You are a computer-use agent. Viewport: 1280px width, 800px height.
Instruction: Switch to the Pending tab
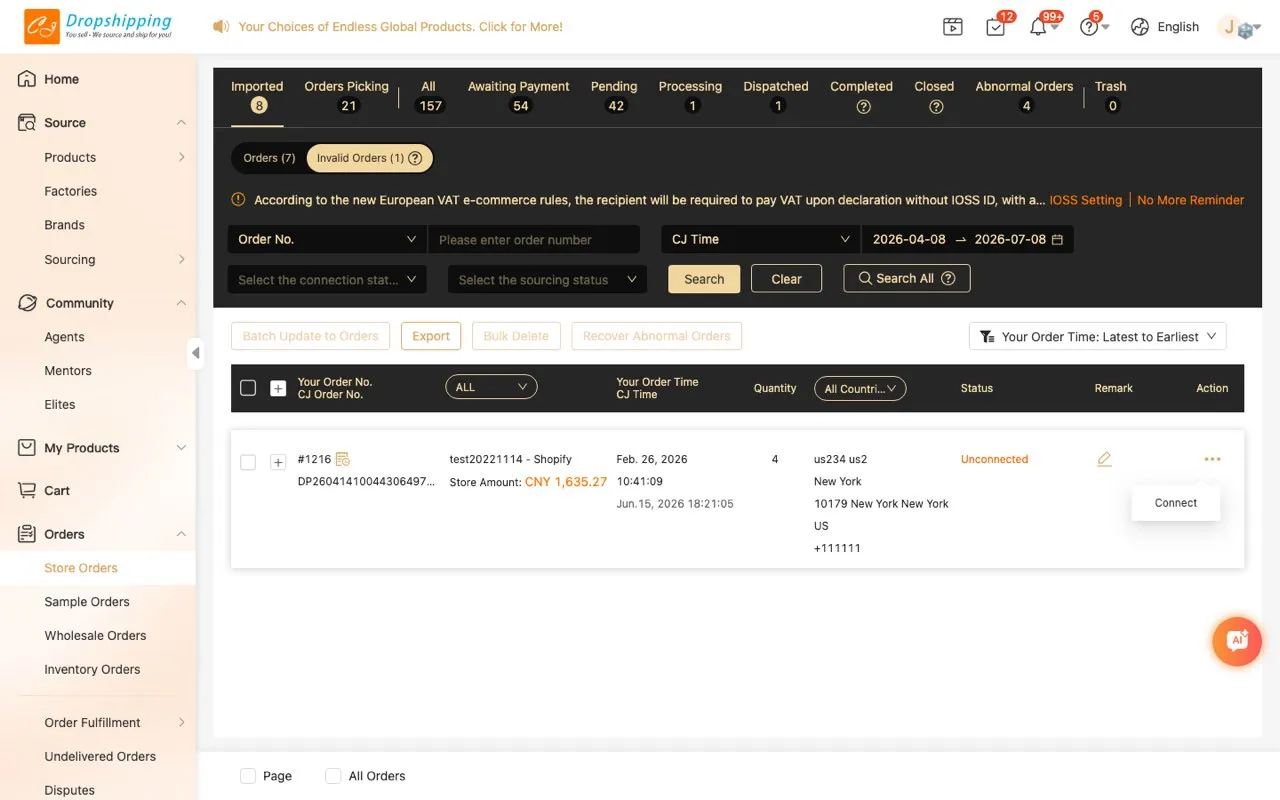(x=614, y=96)
